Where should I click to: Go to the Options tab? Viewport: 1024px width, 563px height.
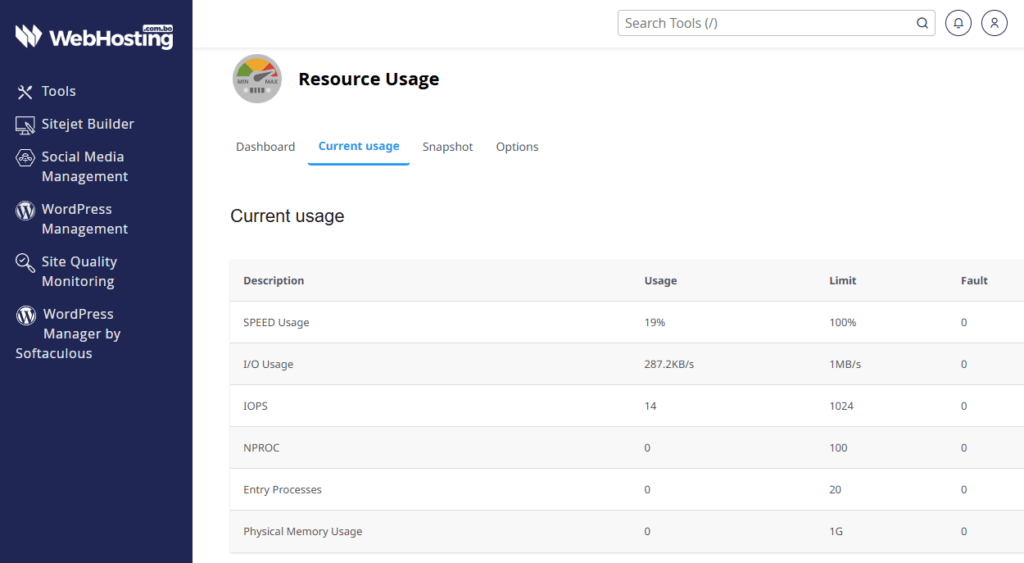pyautogui.click(x=517, y=147)
